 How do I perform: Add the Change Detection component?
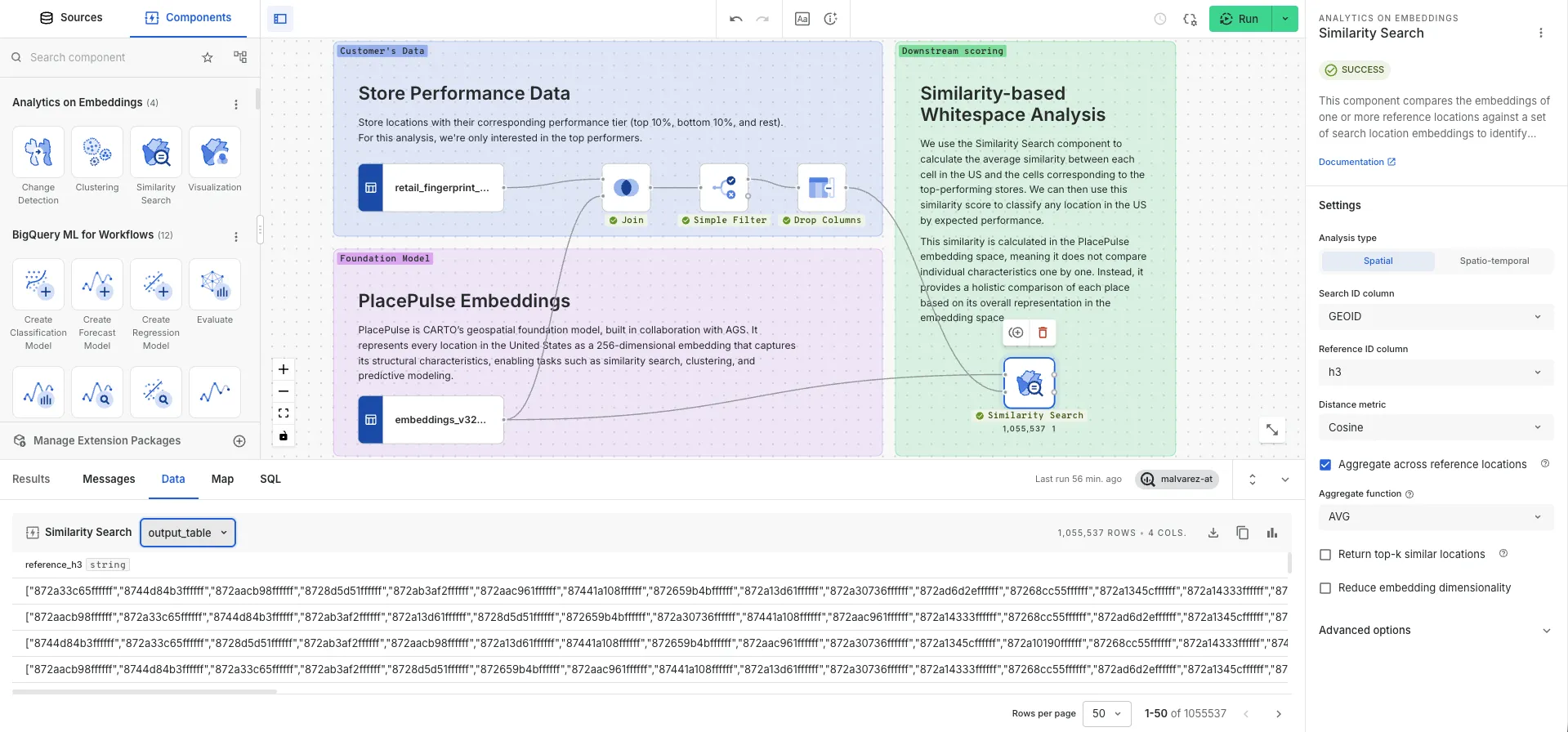tap(38, 152)
